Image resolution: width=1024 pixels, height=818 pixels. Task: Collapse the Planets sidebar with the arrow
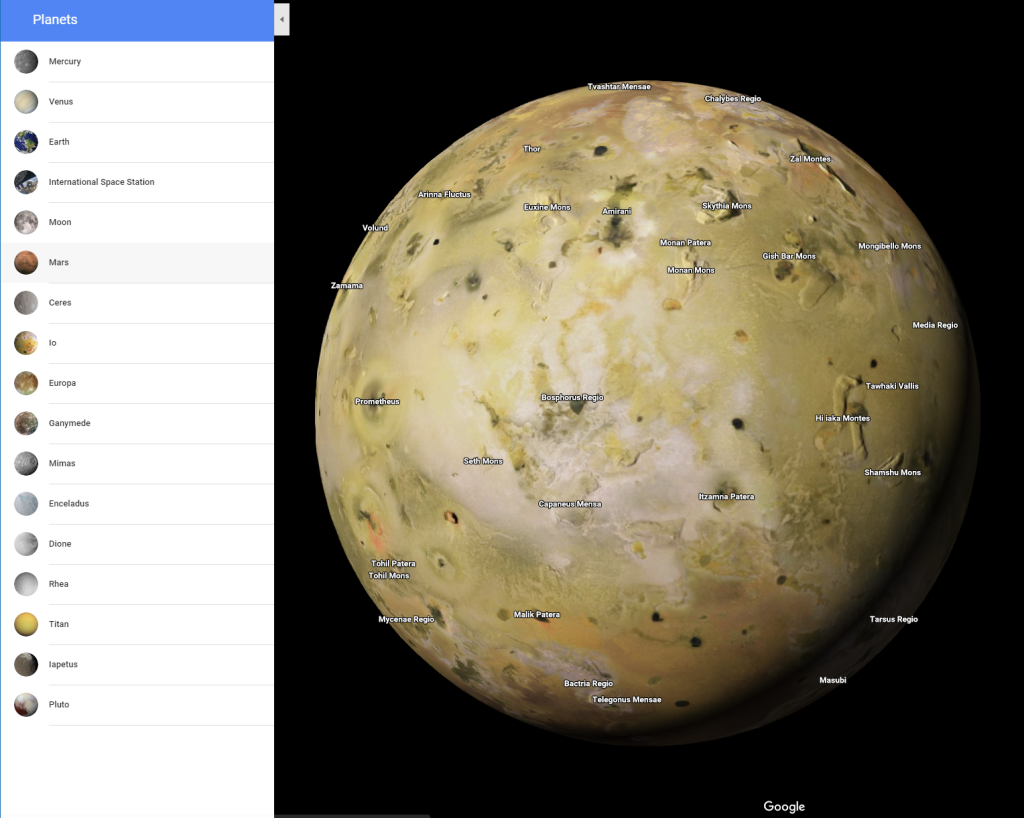[282, 19]
